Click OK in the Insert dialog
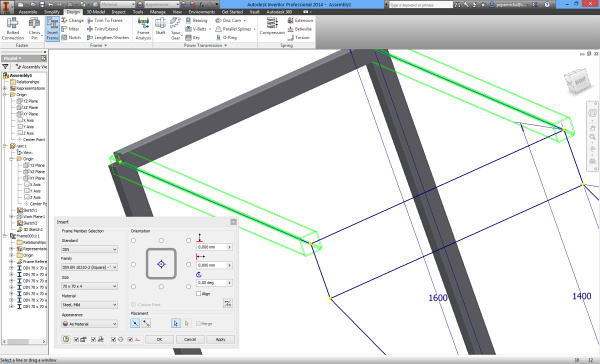The image size is (600, 364). (x=160, y=339)
